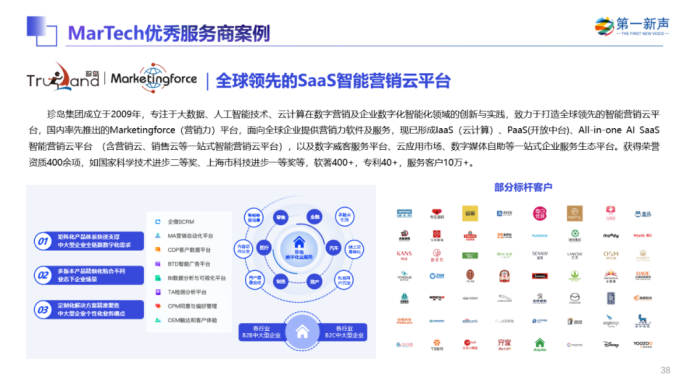Click the 01 矩阵化产品 banner
The height and width of the screenshot is (386, 700).
pos(89,241)
